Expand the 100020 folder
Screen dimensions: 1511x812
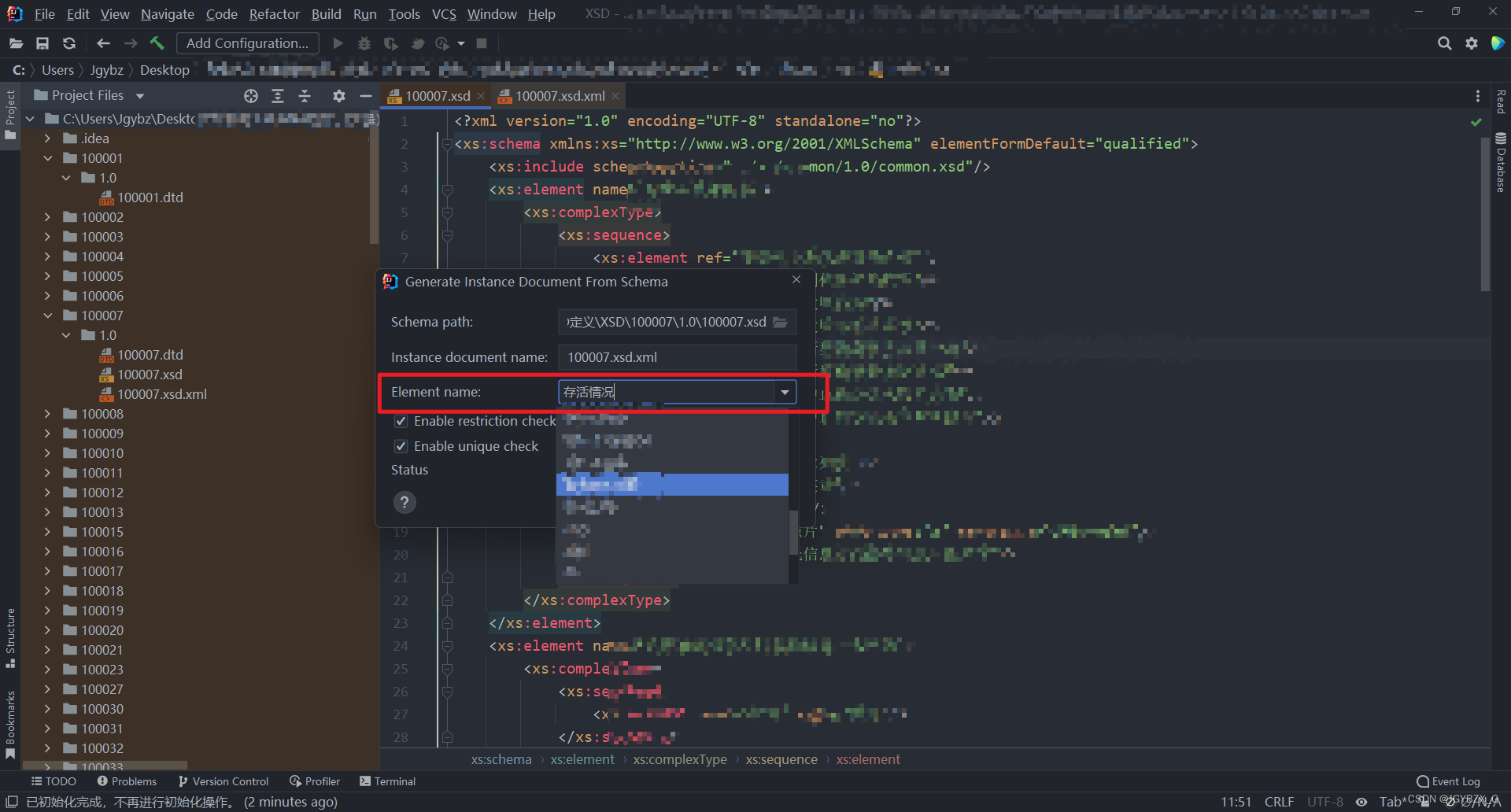(48, 630)
